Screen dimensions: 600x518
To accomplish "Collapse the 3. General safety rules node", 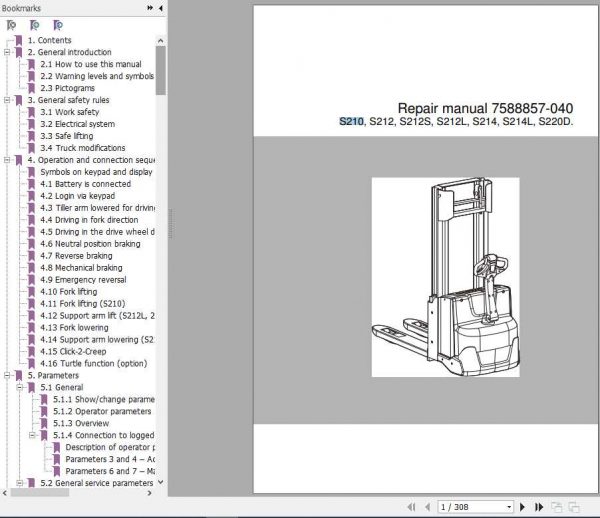I will [x=7, y=100].
